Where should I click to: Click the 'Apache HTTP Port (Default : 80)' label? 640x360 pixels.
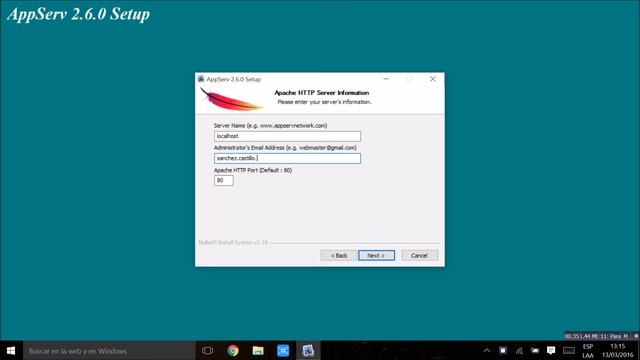pos(253,170)
